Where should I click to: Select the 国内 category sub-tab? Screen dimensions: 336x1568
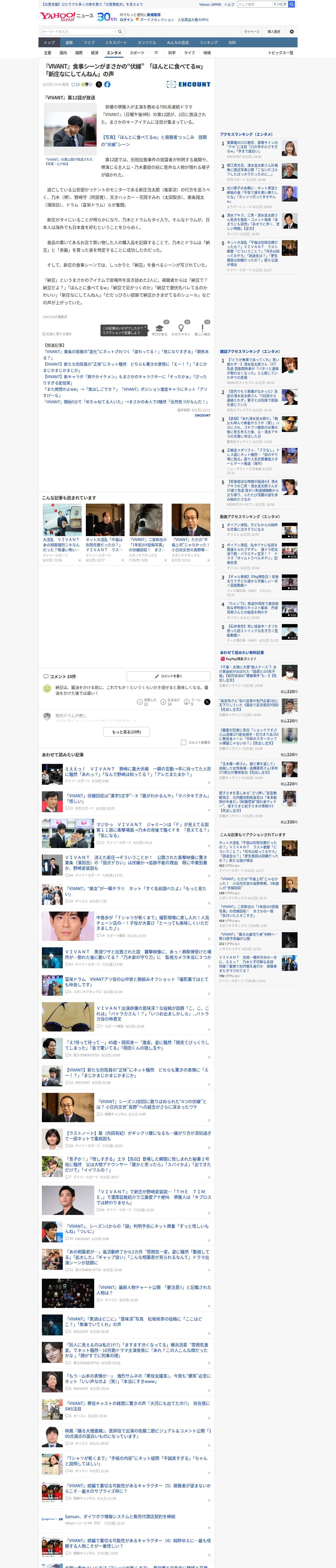pyautogui.click(x=63, y=53)
